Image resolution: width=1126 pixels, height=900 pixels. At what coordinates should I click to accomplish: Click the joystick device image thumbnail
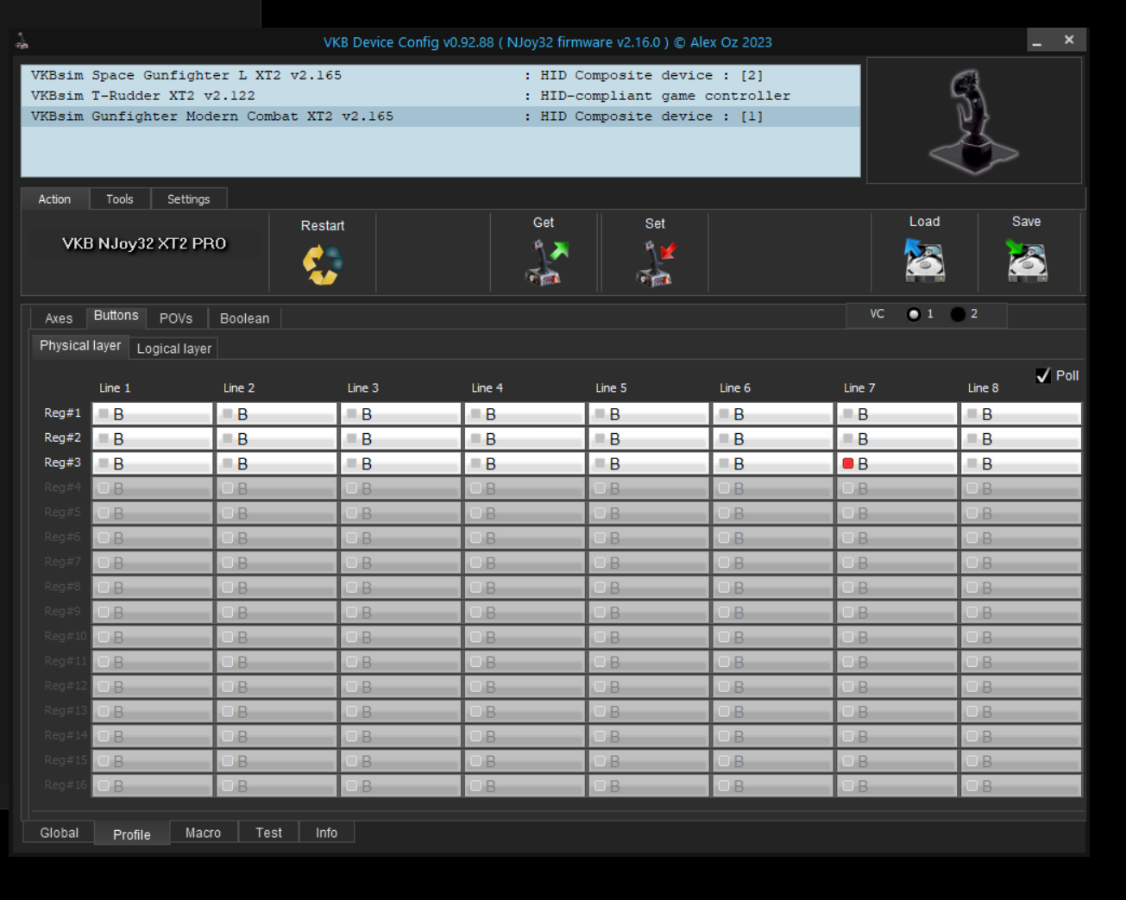click(x=974, y=121)
